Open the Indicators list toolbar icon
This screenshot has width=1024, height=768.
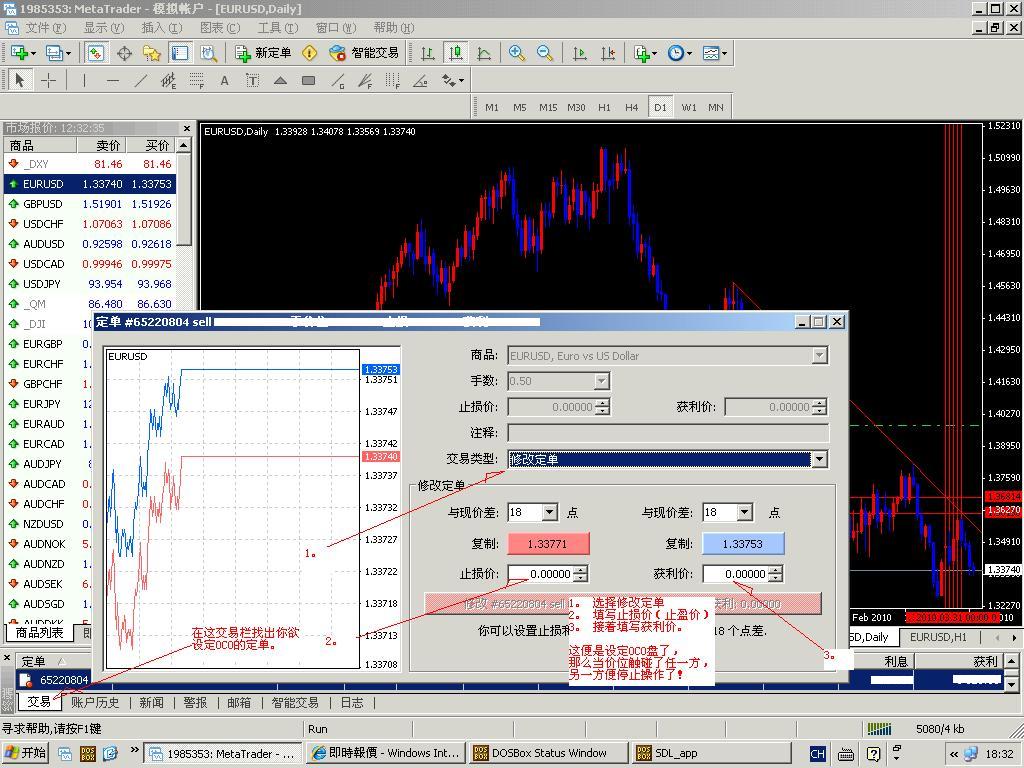point(641,53)
